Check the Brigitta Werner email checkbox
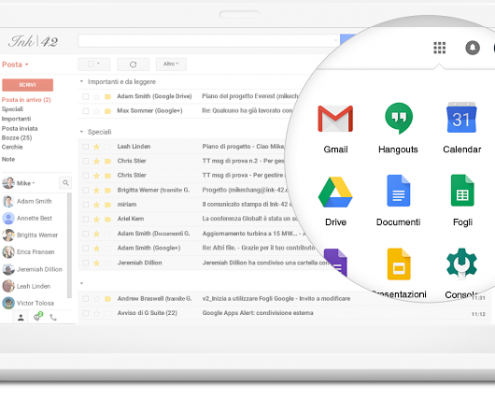The height and width of the screenshot is (400, 495). click(x=86, y=190)
